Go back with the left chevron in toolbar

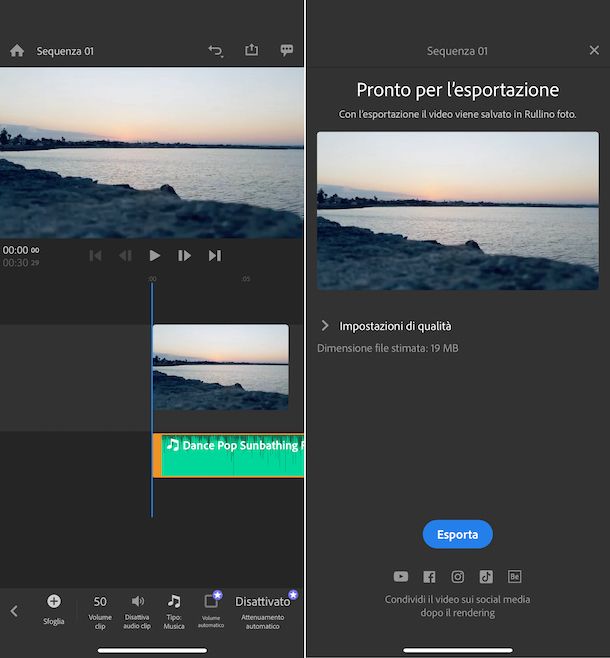point(14,611)
